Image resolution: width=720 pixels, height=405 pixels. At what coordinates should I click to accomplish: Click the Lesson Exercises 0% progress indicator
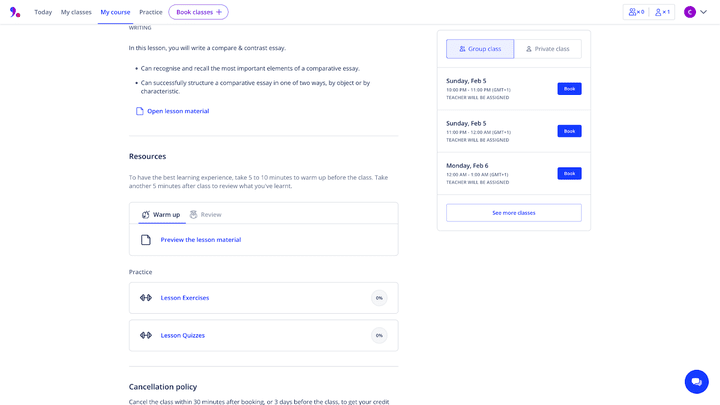pyautogui.click(x=379, y=298)
